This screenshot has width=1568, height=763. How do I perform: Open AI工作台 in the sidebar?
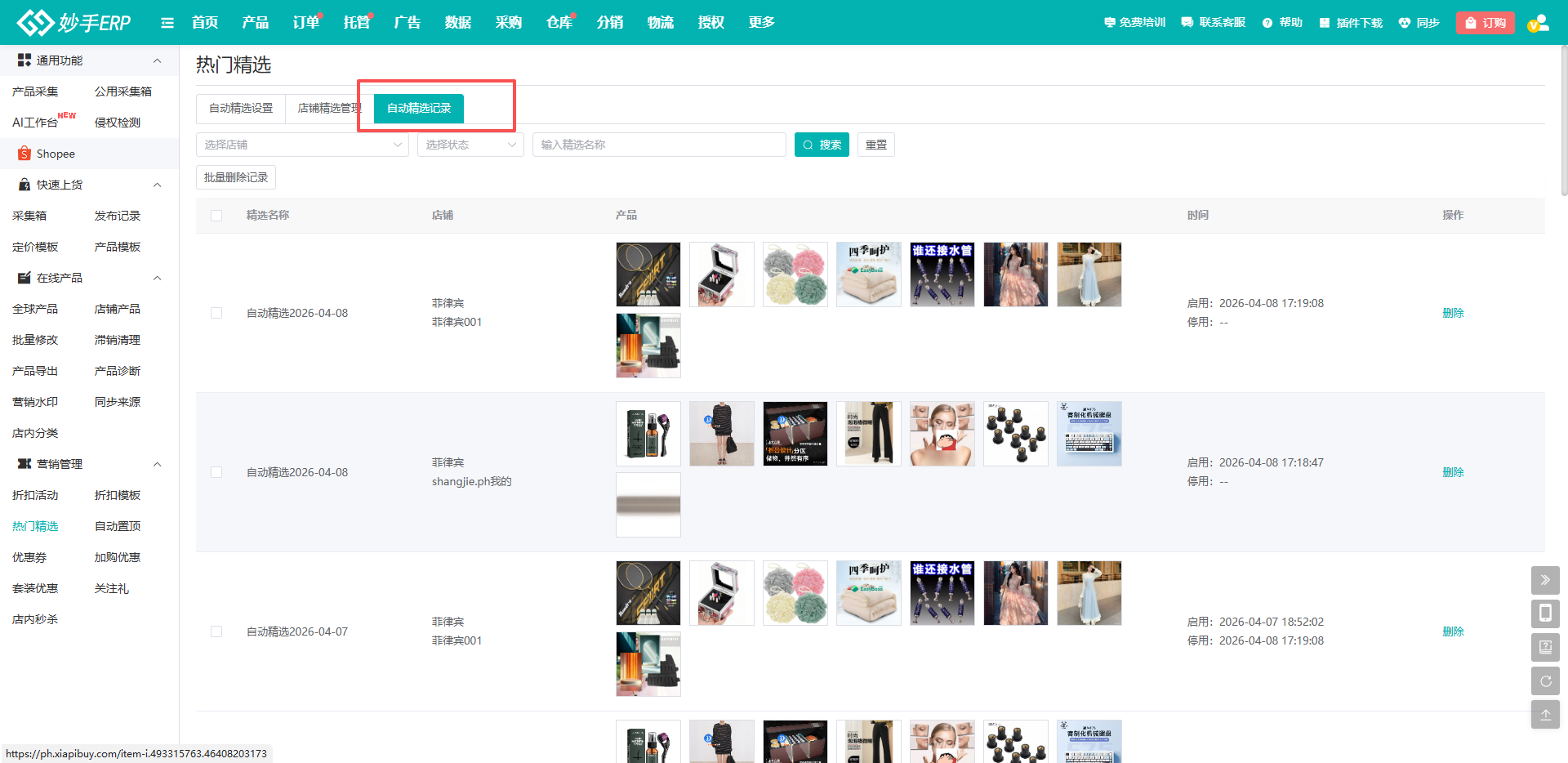click(35, 123)
